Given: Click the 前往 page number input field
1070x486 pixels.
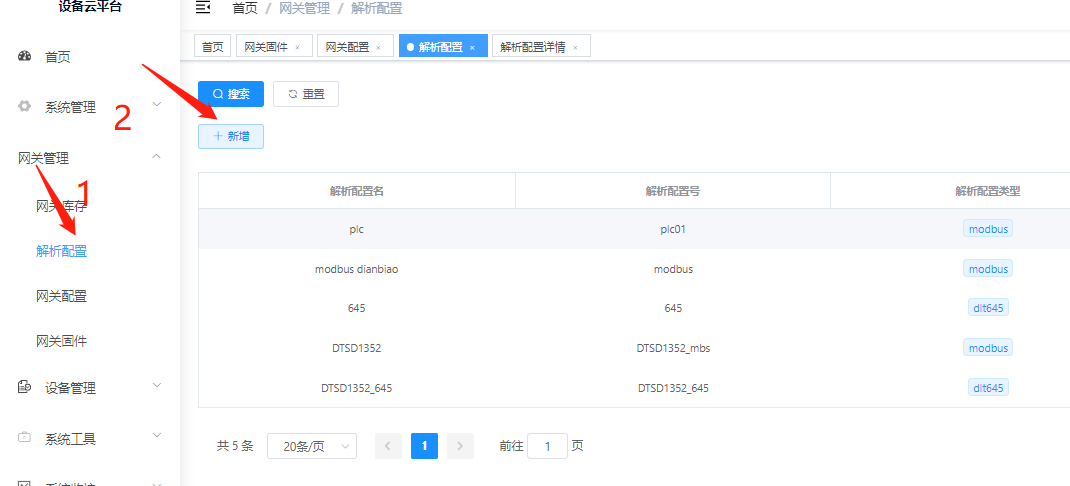Looking at the screenshot, I should pyautogui.click(x=547, y=446).
